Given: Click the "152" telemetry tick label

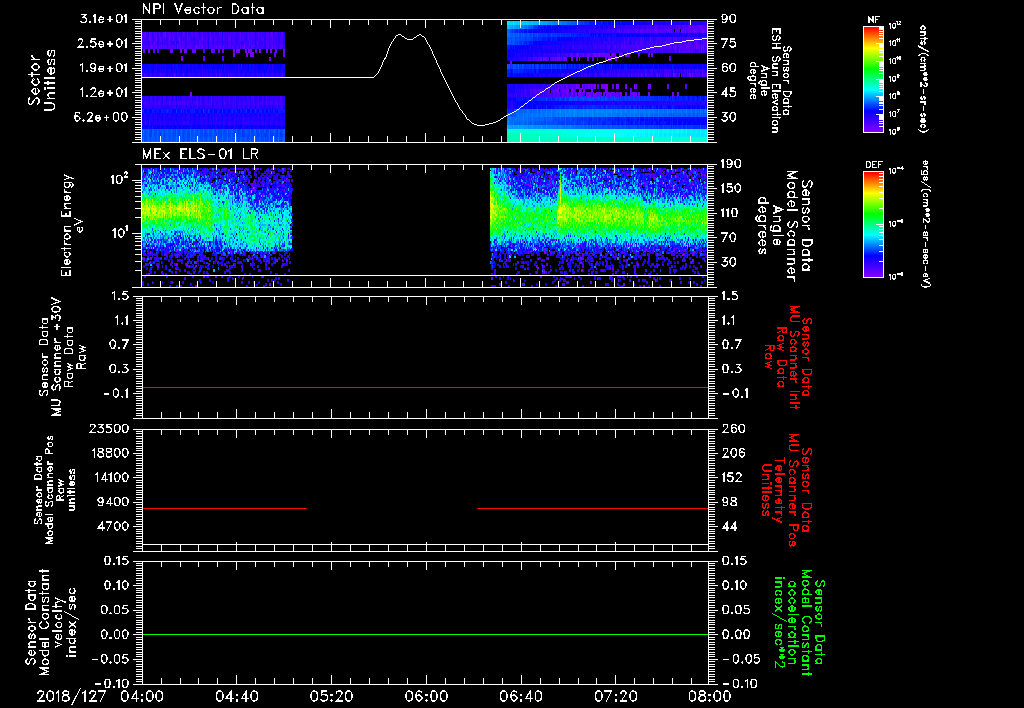Looking at the screenshot, I should (732, 477).
